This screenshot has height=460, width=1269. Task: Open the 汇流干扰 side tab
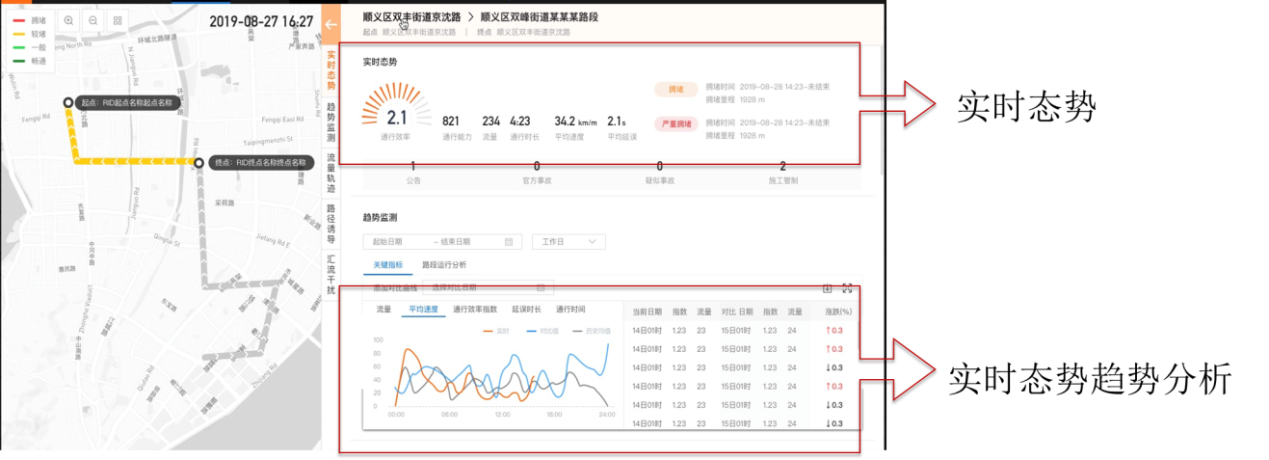point(331,276)
